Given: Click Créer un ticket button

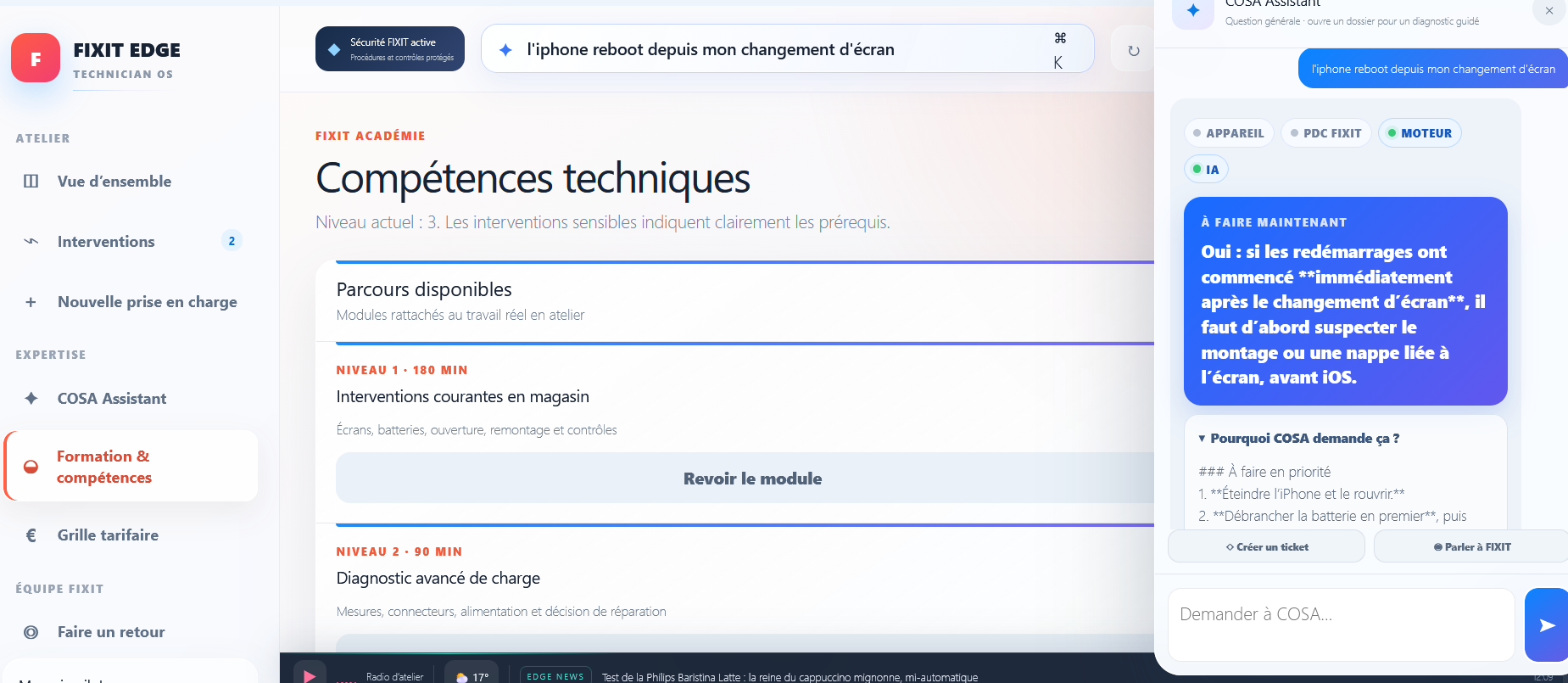Looking at the screenshot, I should click(1267, 547).
